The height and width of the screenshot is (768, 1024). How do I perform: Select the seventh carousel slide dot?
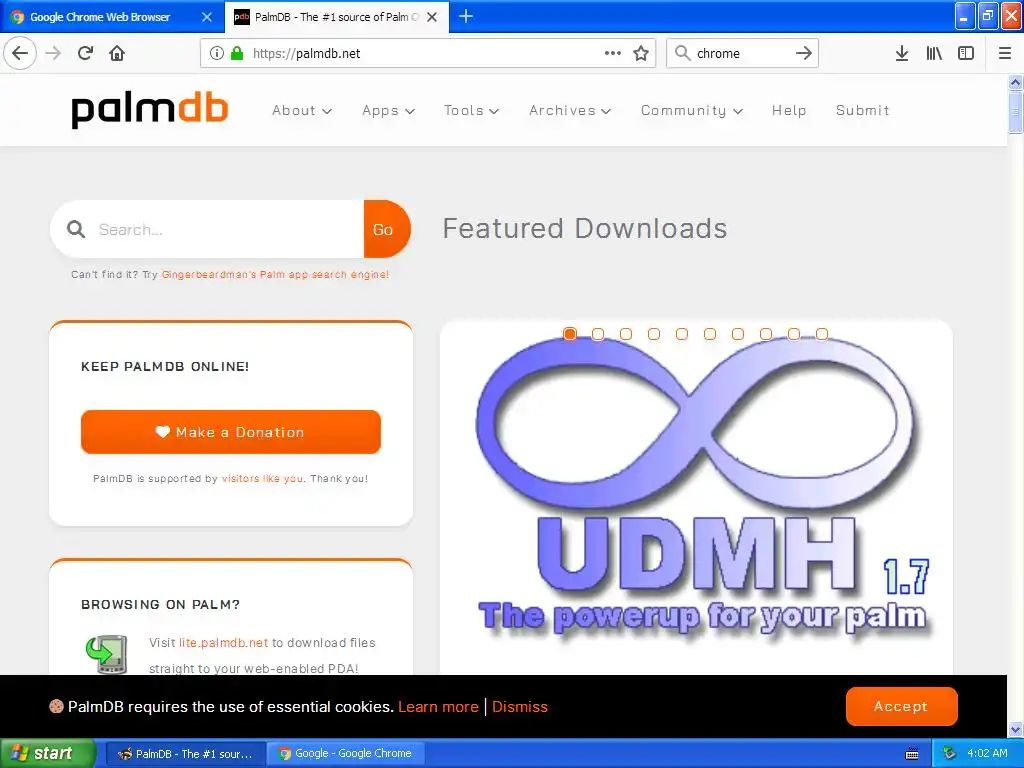coord(738,334)
